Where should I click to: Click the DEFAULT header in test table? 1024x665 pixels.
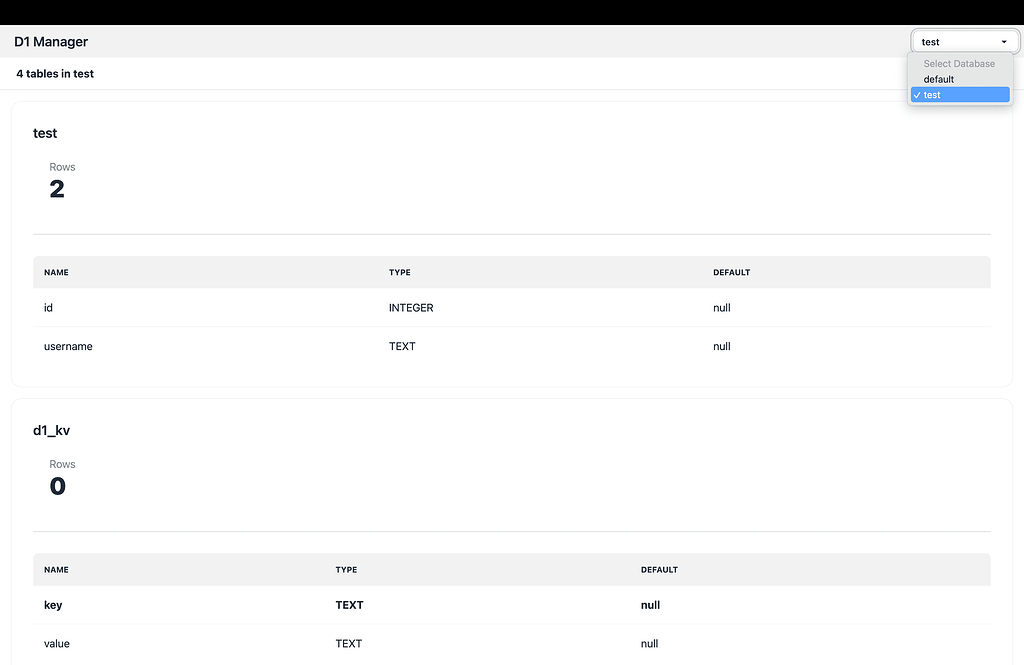(x=731, y=272)
